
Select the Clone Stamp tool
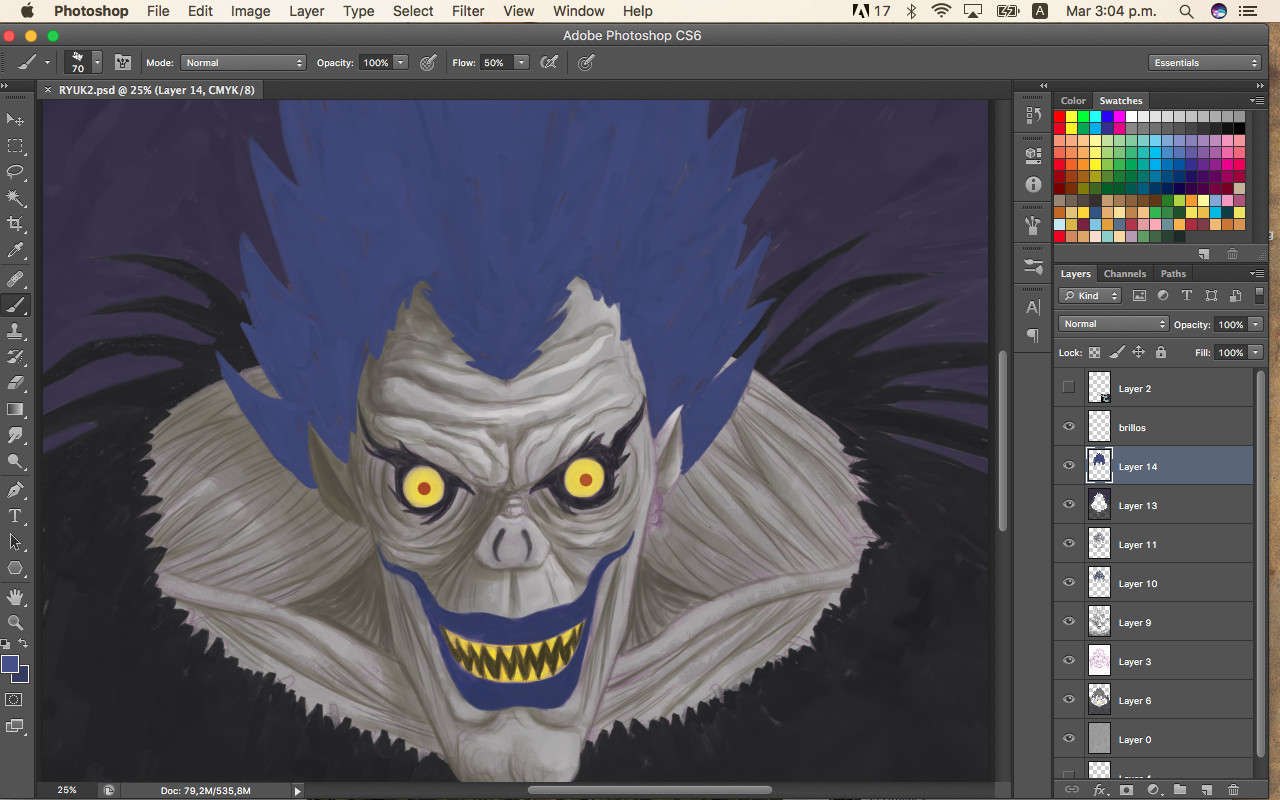16,331
